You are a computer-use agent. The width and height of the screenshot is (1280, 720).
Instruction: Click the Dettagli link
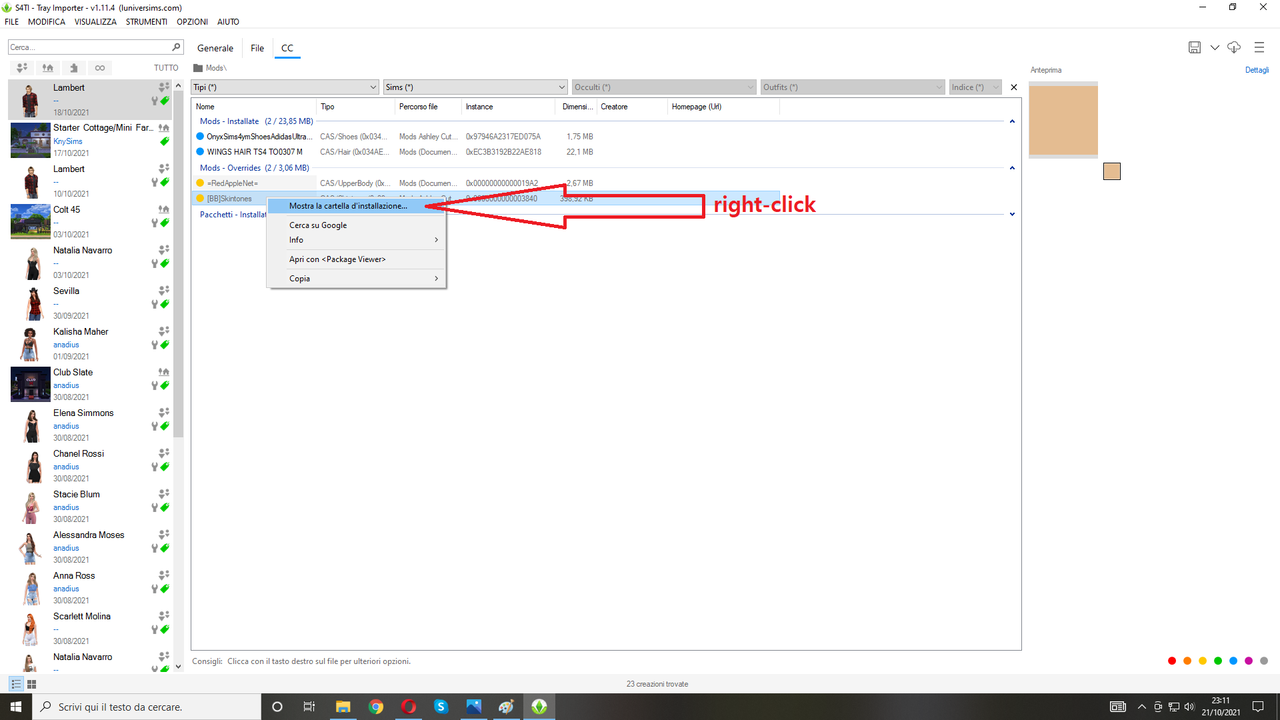point(1257,70)
